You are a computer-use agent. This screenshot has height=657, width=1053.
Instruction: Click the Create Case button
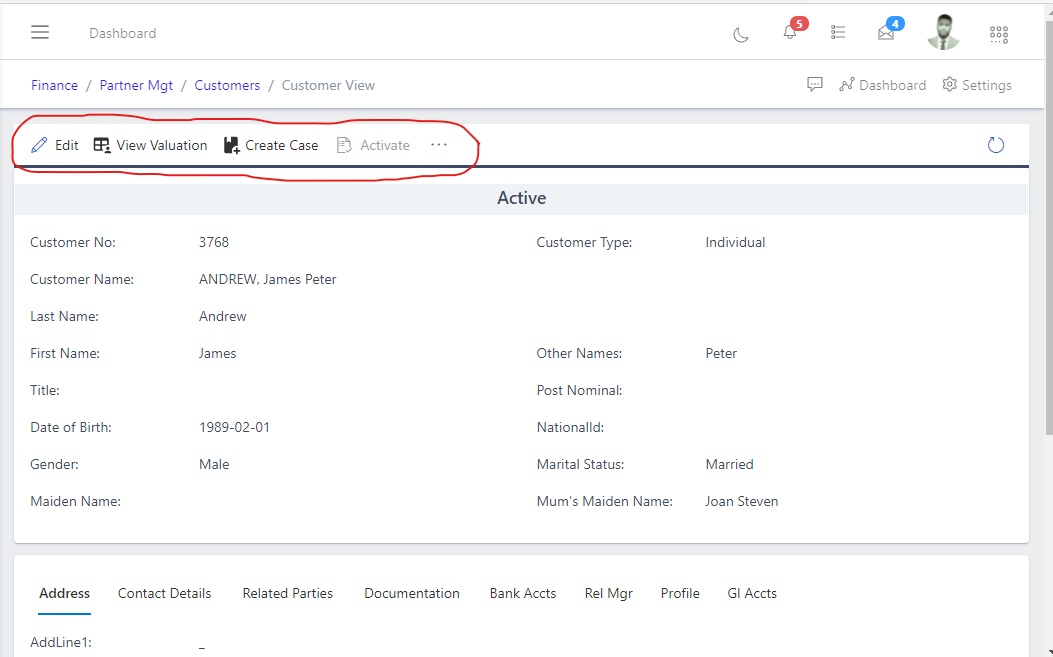(x=270, y=144)
